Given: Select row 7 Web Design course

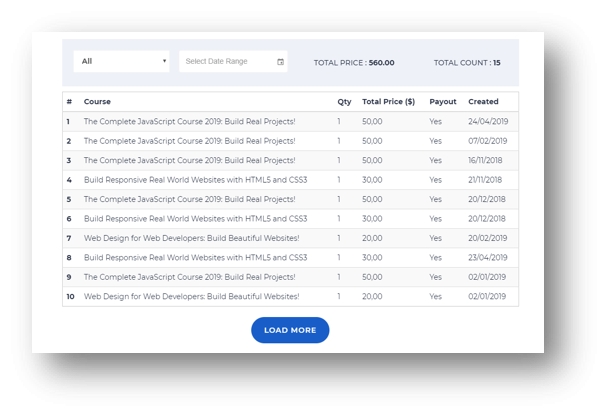Looking at the screenshot, I should point(191,238).
